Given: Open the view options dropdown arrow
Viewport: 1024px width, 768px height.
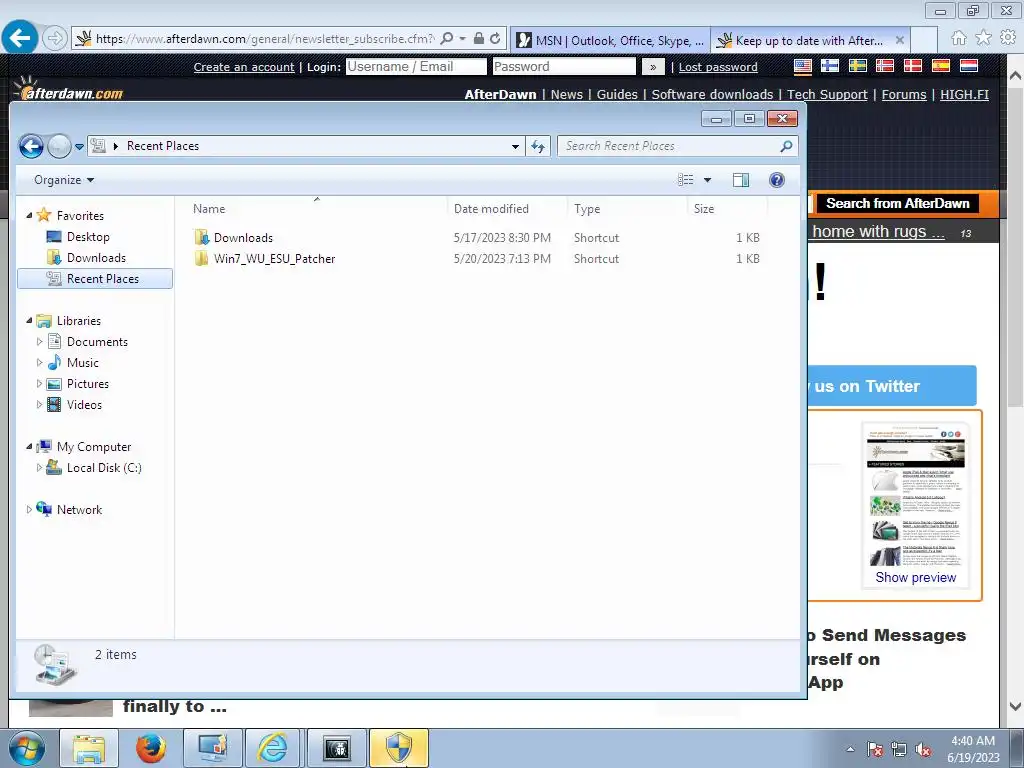Looking at the screenshot, I should click(707, 180).
